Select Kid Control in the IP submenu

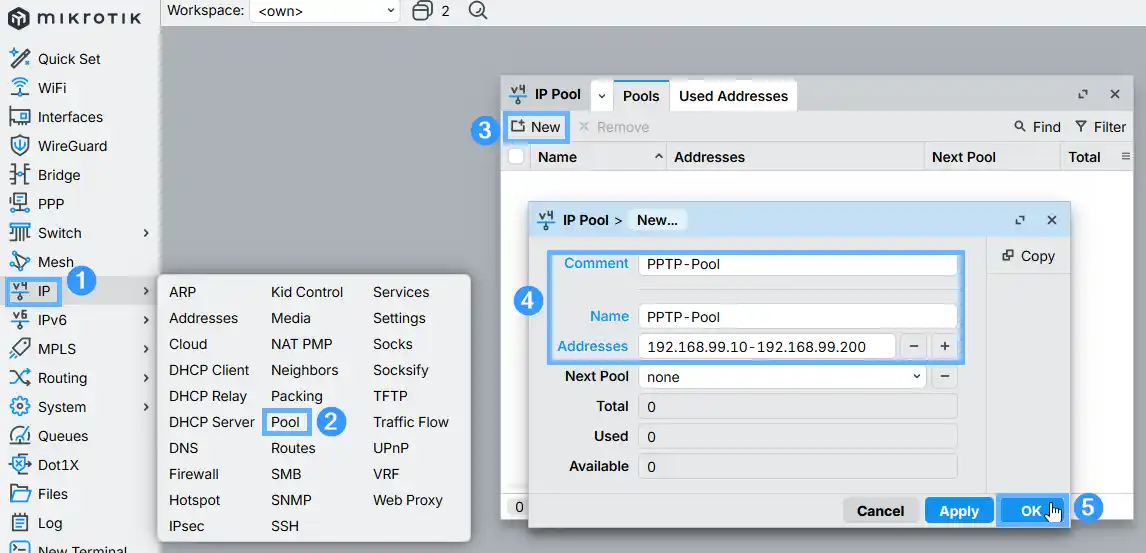[307, 292]
